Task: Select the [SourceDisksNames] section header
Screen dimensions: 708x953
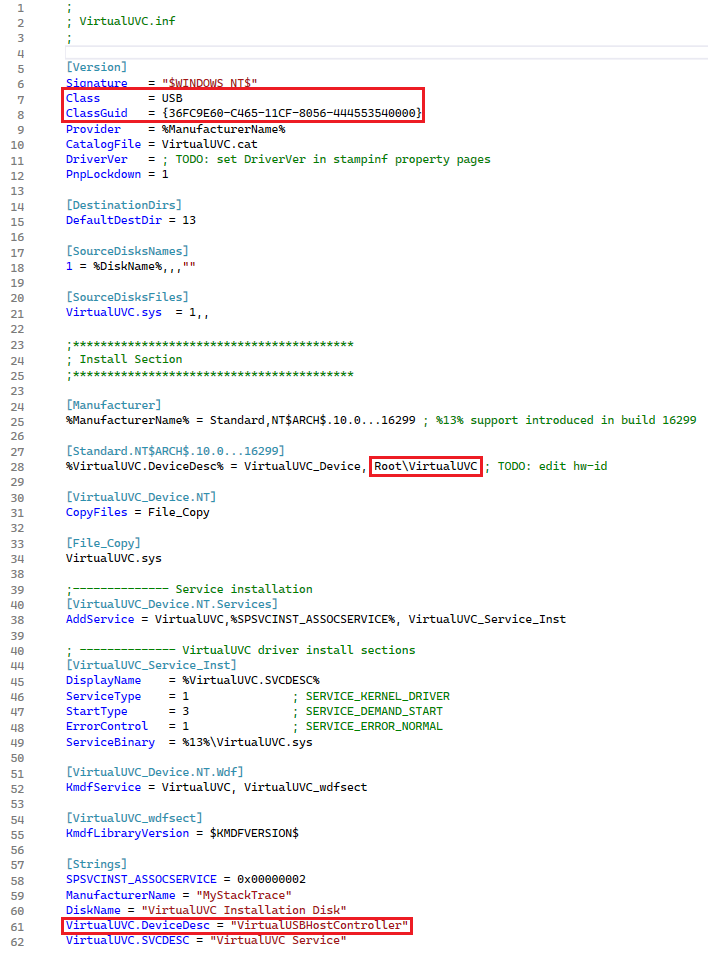Action: click(128, 251)
